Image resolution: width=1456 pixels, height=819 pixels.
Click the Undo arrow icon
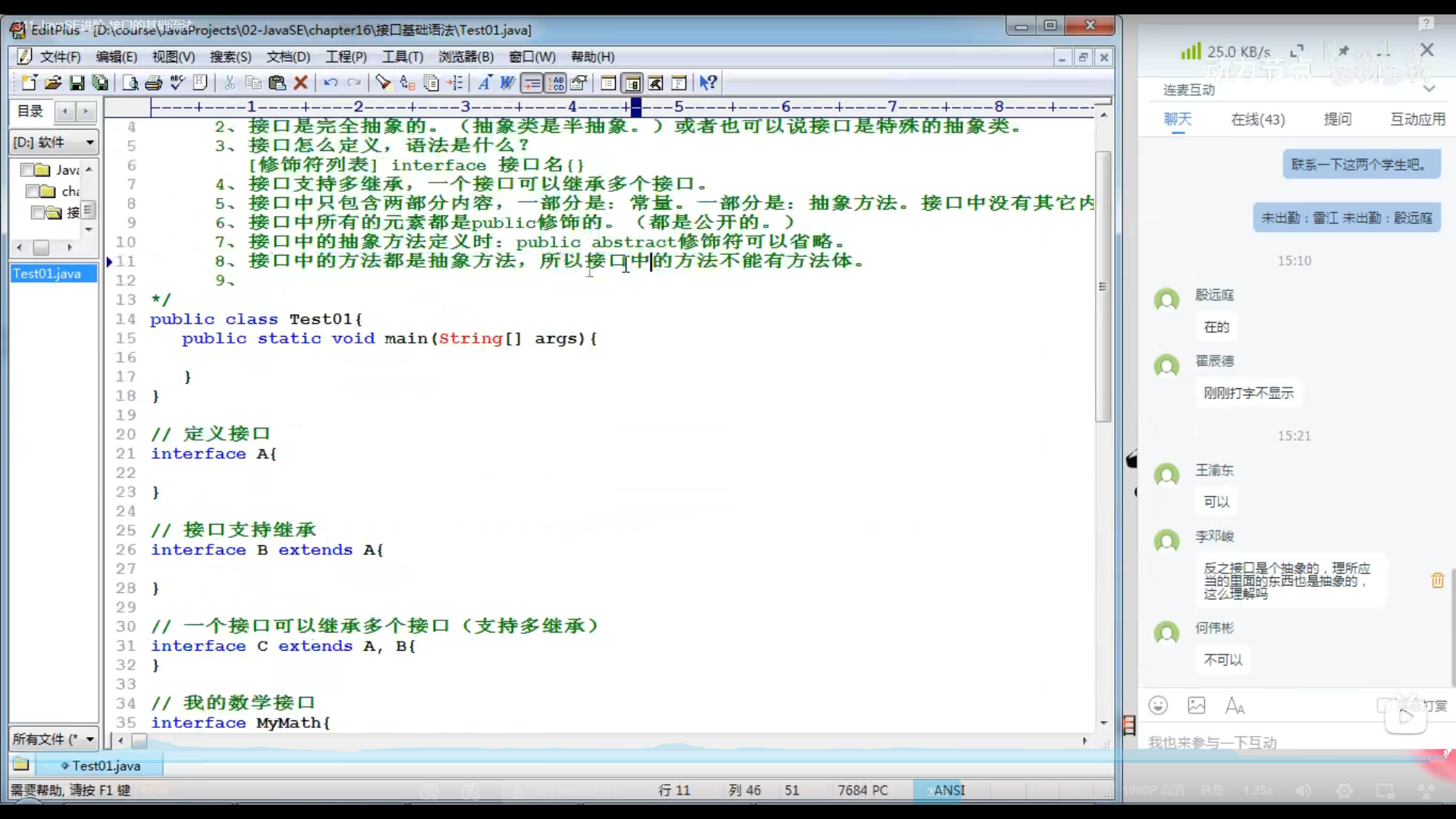(x=331, y=83)
